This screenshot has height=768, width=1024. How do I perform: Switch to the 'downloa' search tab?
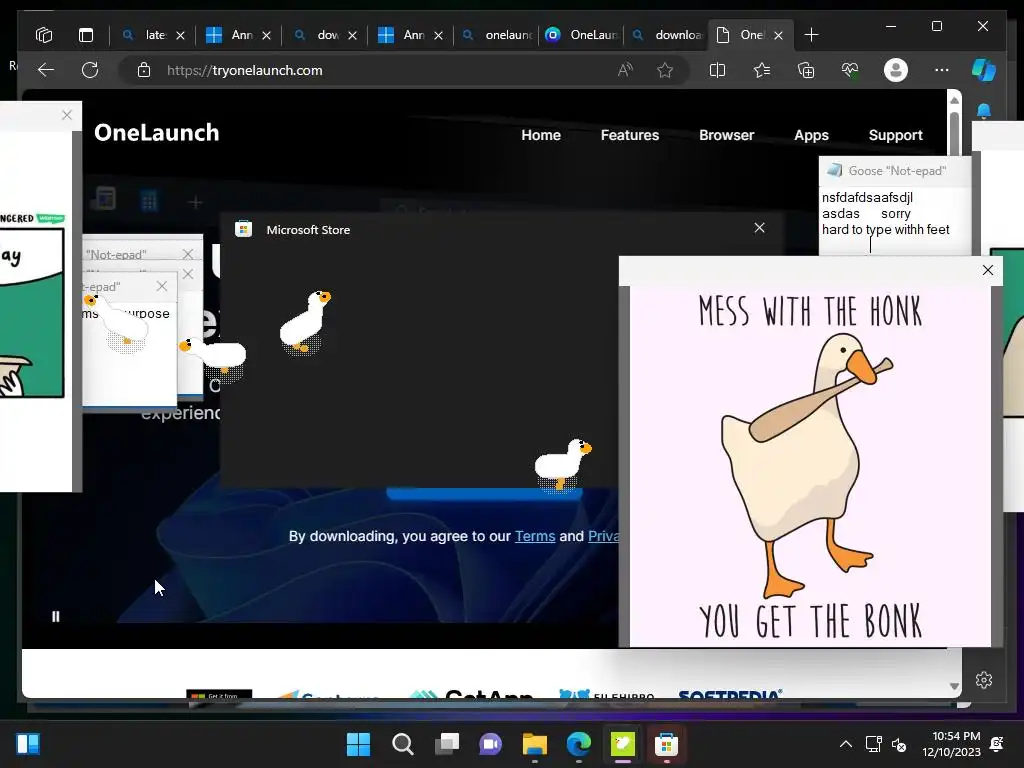point(667,35)
